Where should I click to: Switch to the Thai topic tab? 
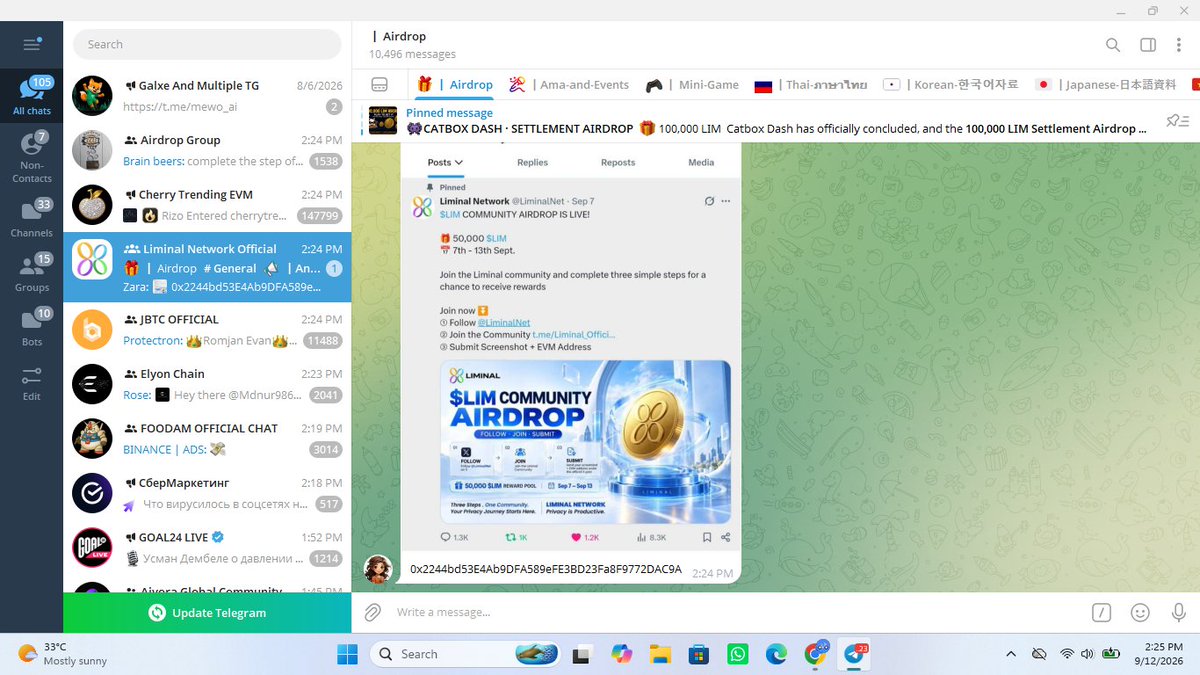pyautogui.click(x=810, y=85)
